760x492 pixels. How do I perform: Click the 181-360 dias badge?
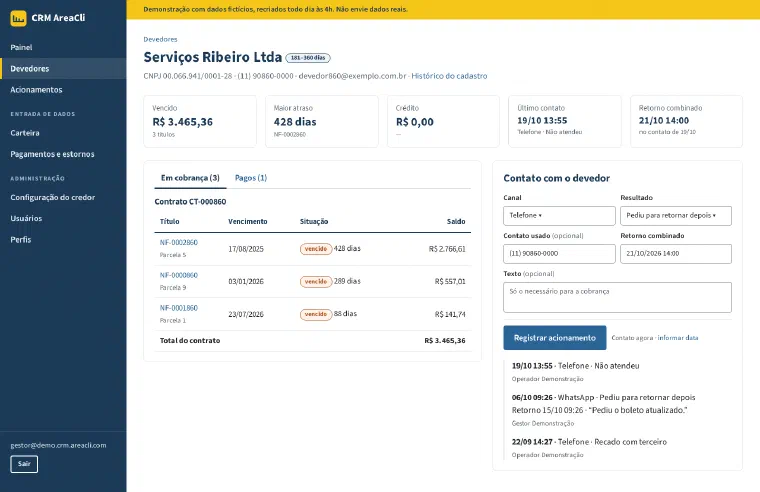coord(308,58)
